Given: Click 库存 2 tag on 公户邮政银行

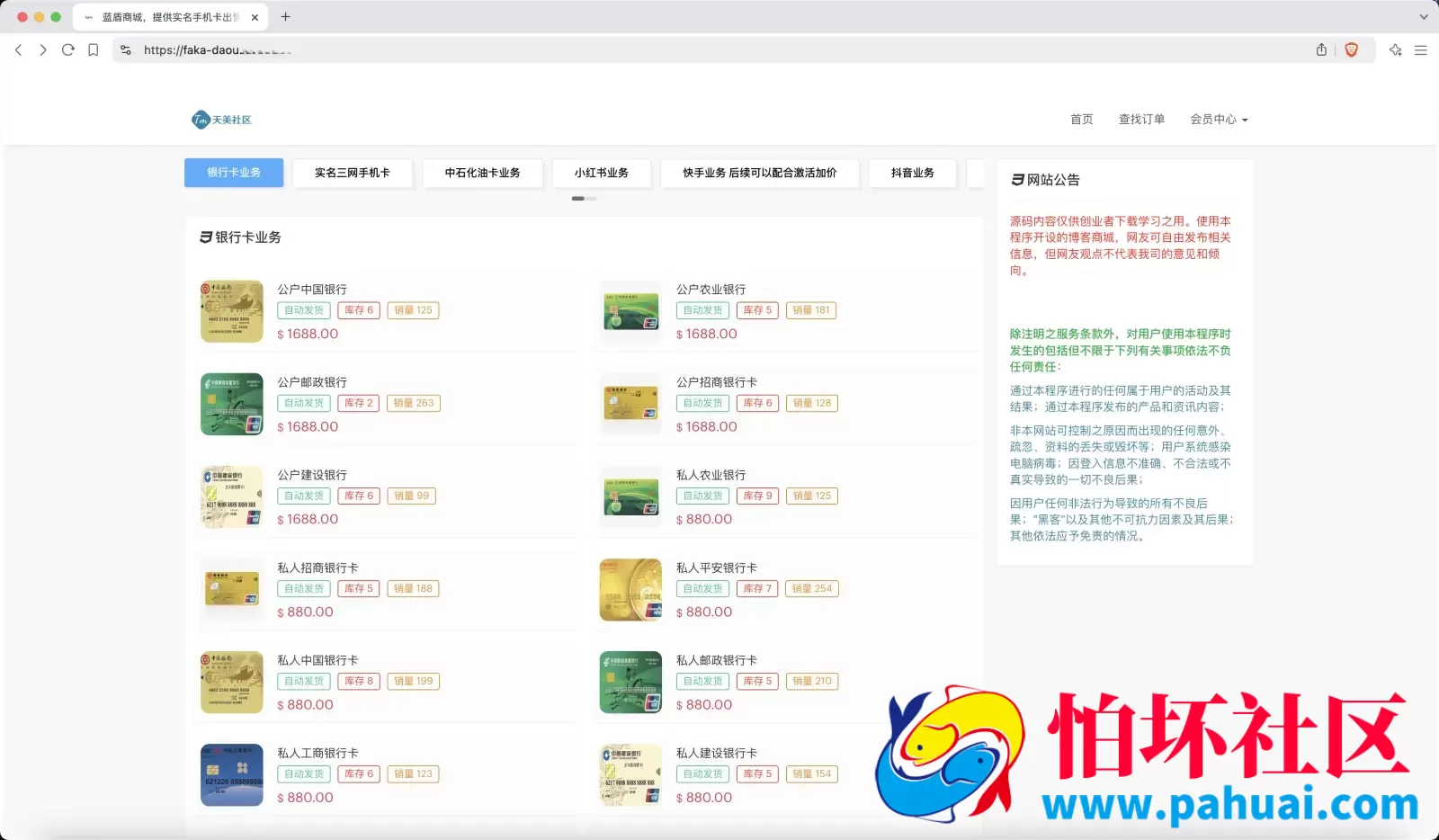Looking at the screenshot, I should click(x=359, y=403).
